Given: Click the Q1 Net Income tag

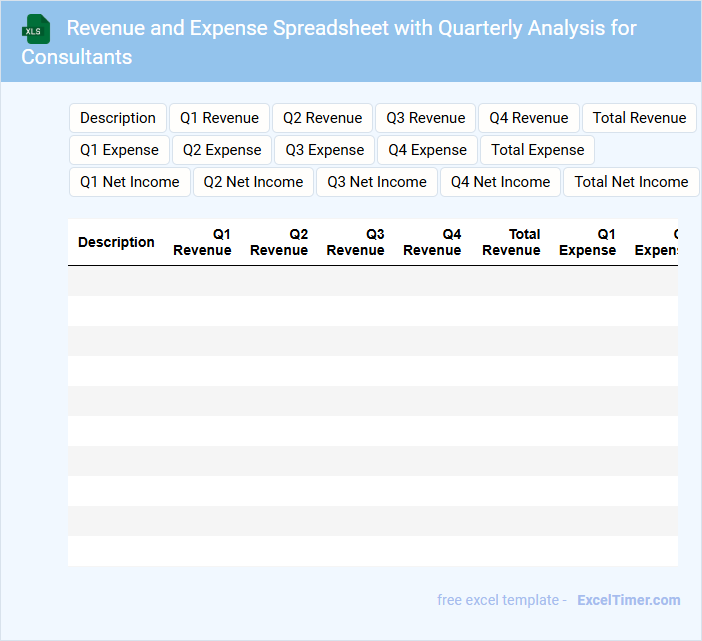Looking at the screenshot, I should click(x=130, y=182).
